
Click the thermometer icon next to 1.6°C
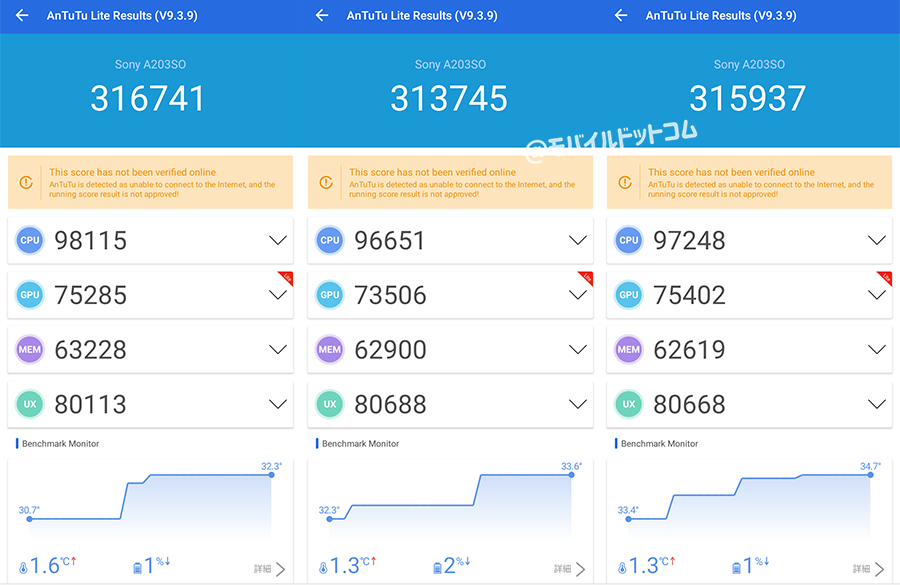[23, 568]
